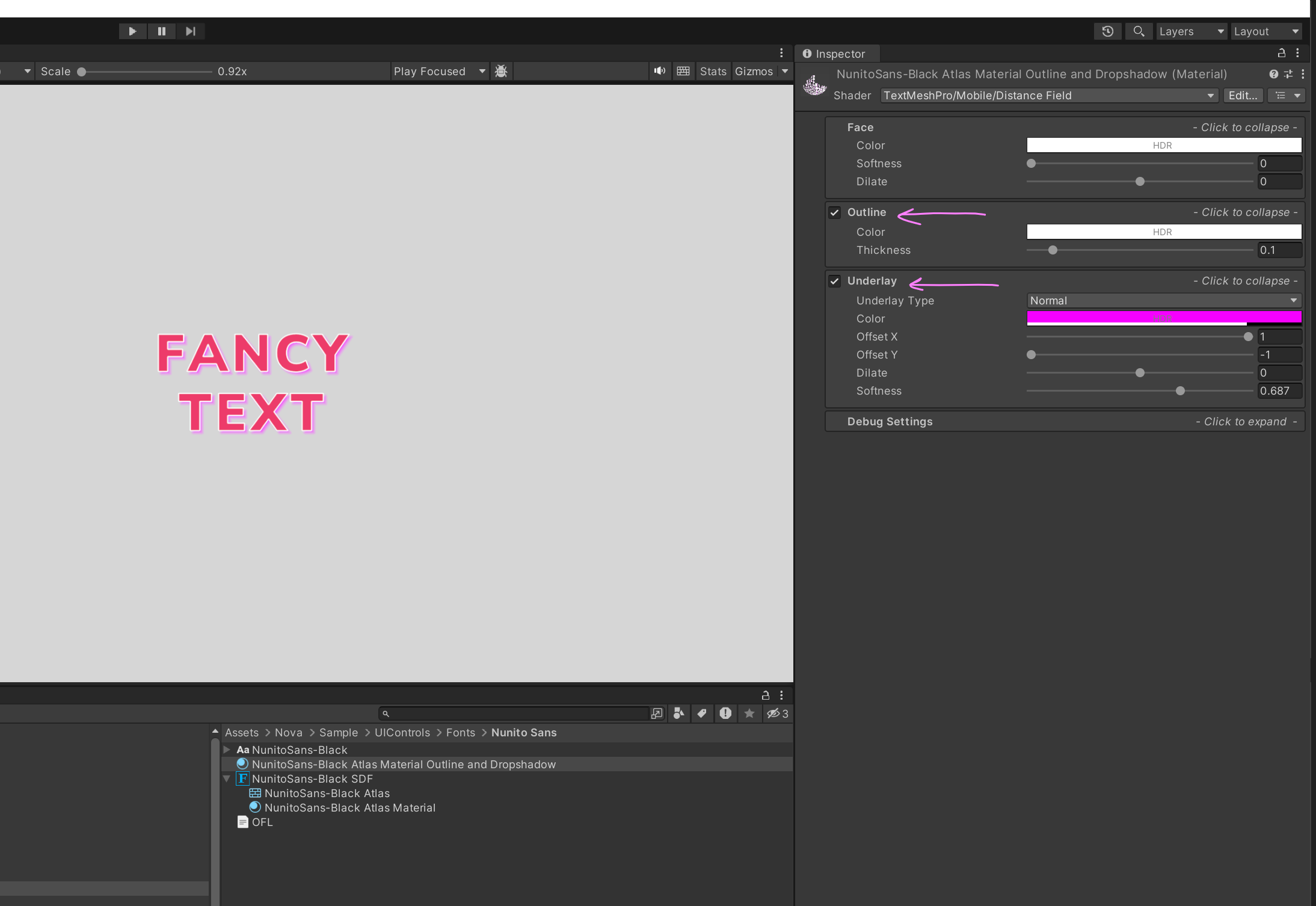The height and width of the screenshot is (906, 1316).
Task: Change Underlay Type from Normal
Action: click(1163, 300)
